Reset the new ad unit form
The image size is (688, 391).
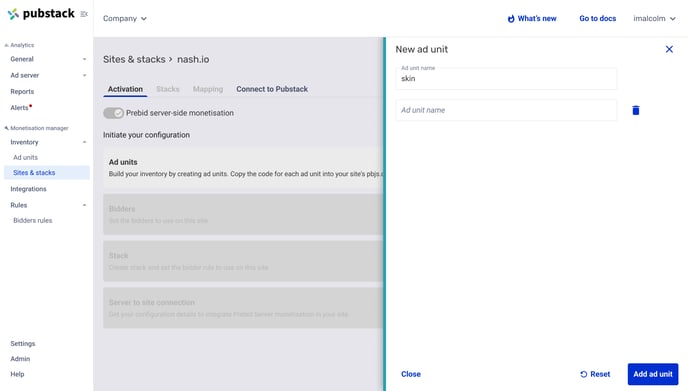[x=595, y=374]
